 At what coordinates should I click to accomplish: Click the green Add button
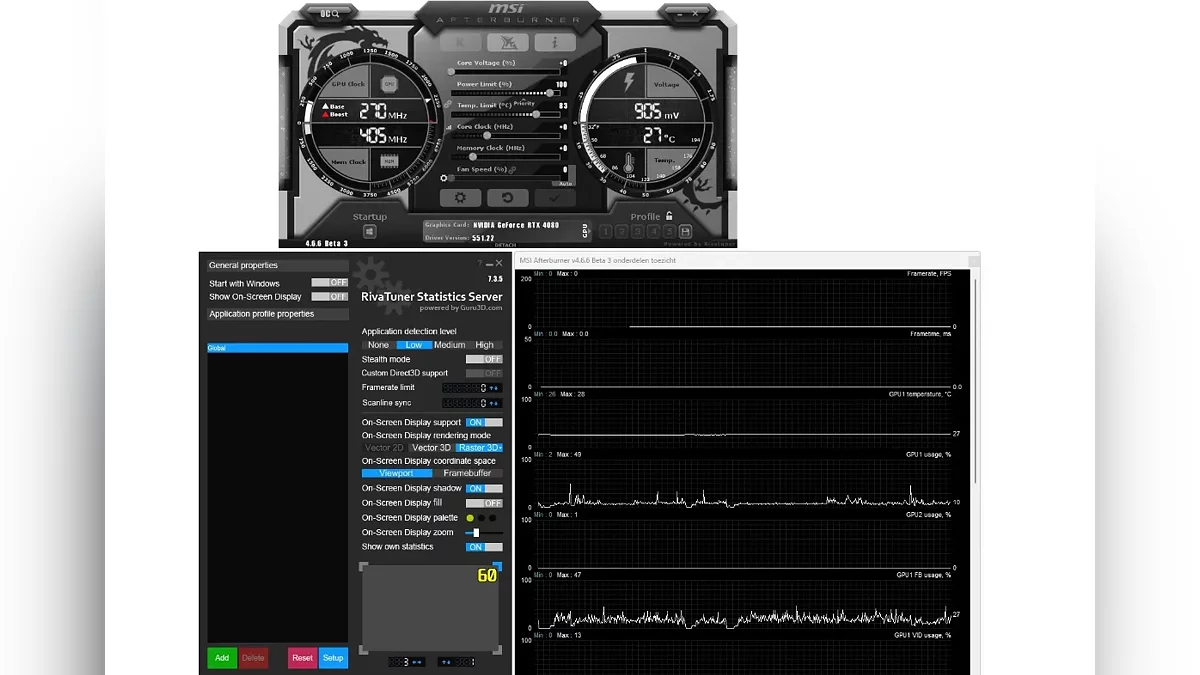(x=222, y=658)
